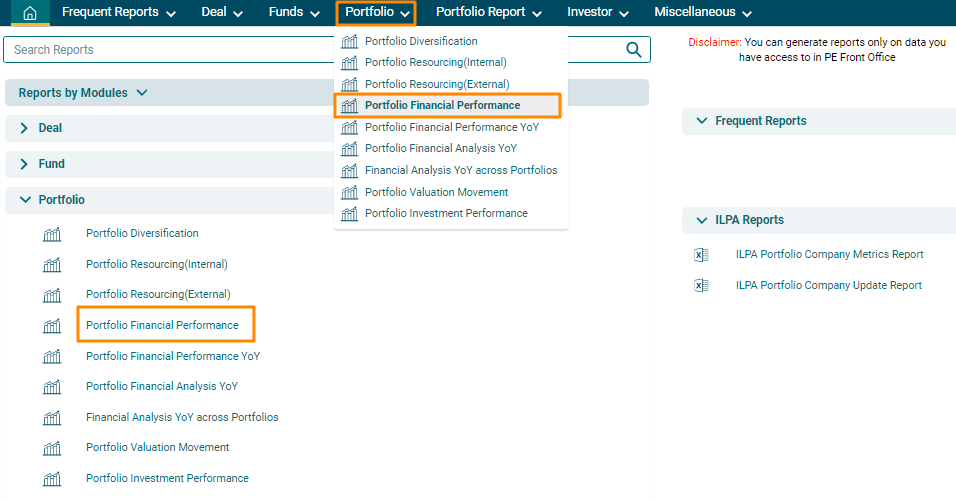The height and width of the screenshot is (502, 956).
Task: Click in the Search Reports input field
Action: click(x=310, y=50)
